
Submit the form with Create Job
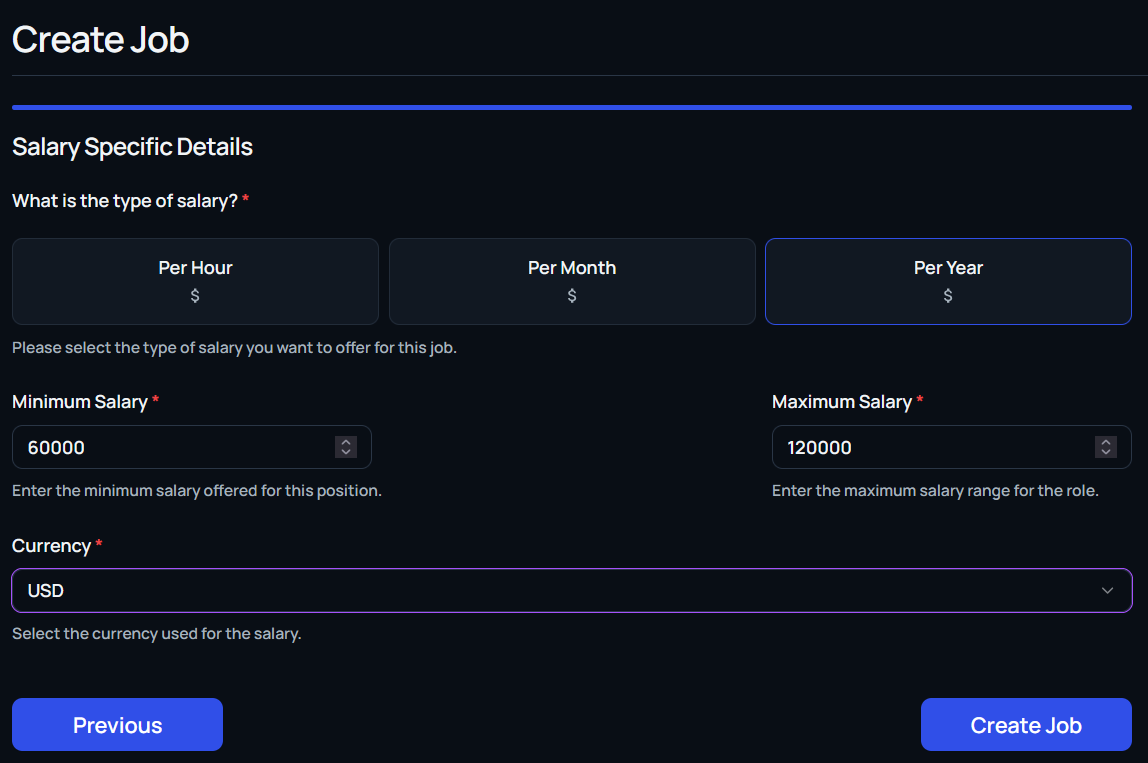1026,725
